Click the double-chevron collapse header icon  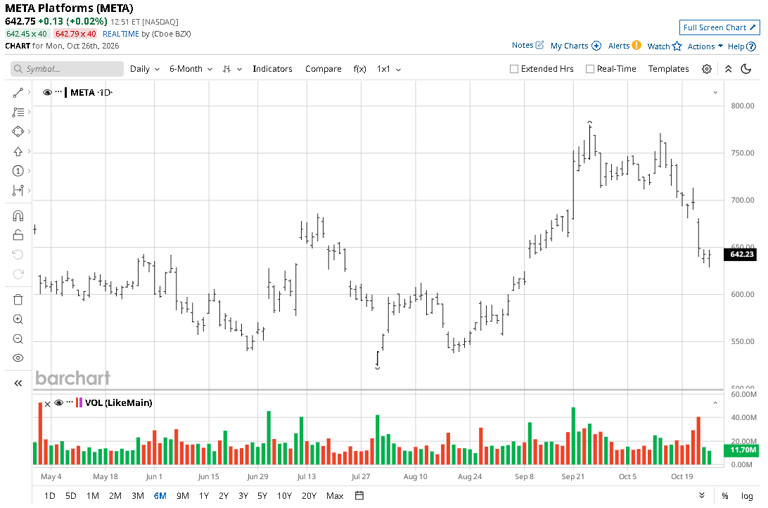[x=728, y=69]
